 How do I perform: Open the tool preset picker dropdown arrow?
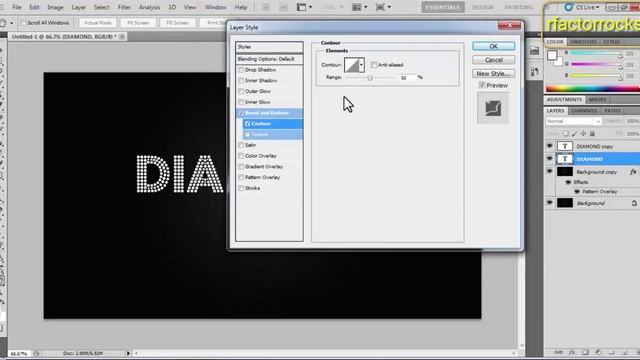(11, 23)
